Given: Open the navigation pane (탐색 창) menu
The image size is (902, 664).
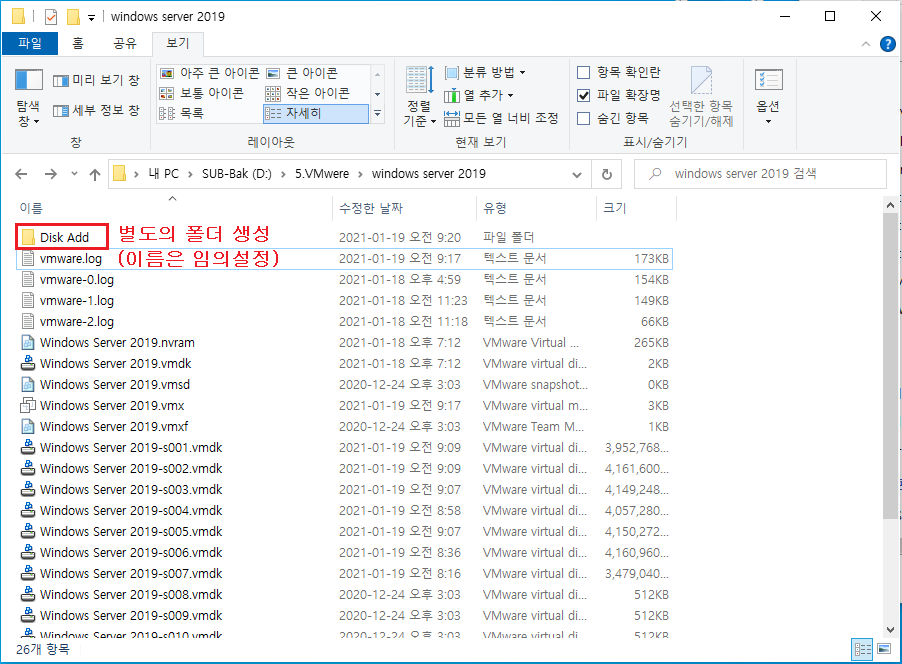Looking at the screenshot, I should pos(28,98).
